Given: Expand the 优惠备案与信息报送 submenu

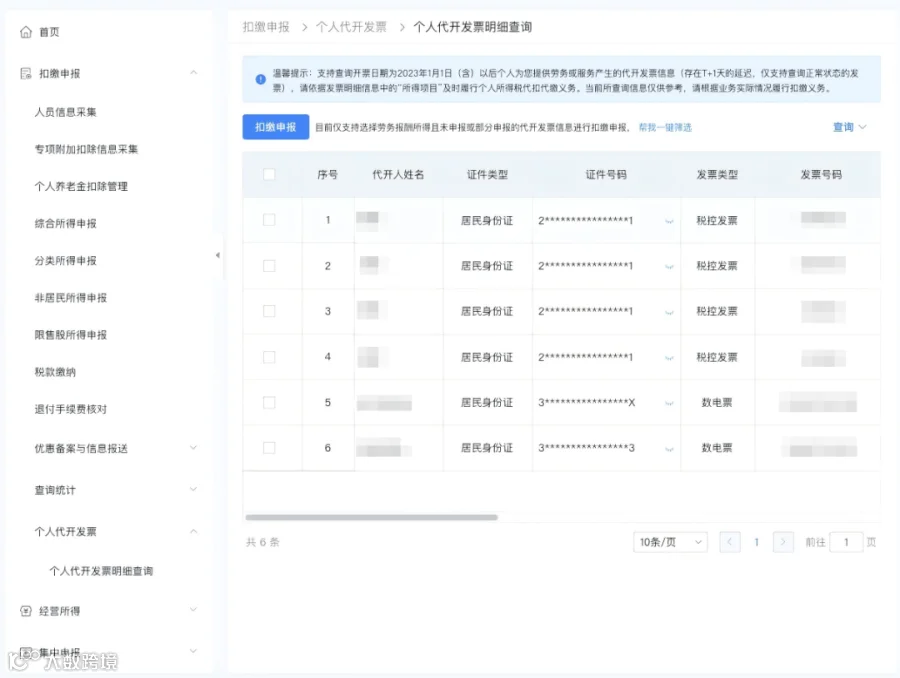Looking at the screenshot, I should [193, 448].
